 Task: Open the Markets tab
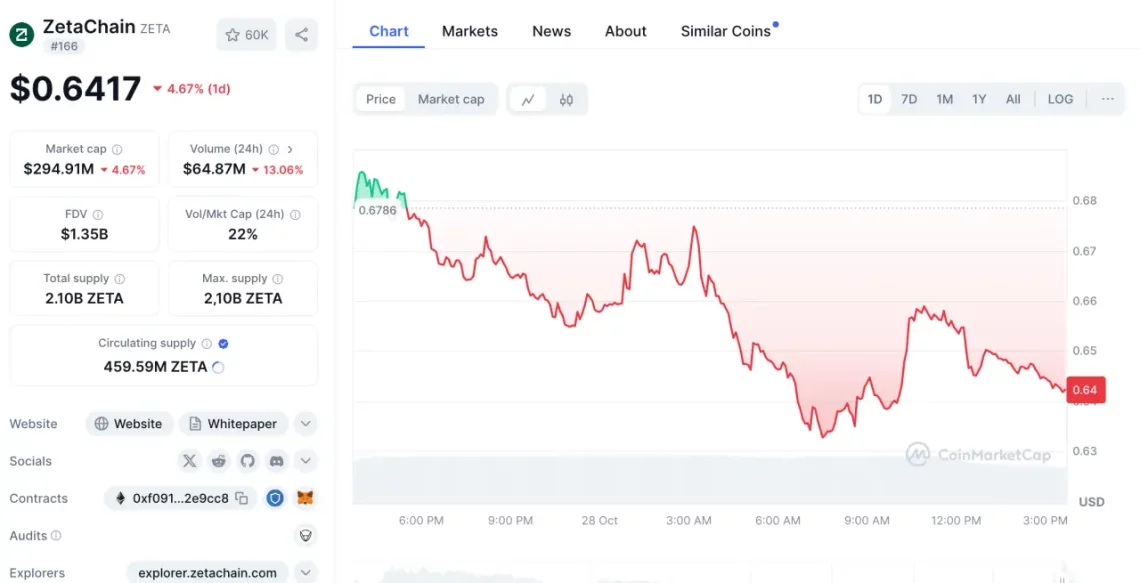pyautogui.click(x=470, y=31)
